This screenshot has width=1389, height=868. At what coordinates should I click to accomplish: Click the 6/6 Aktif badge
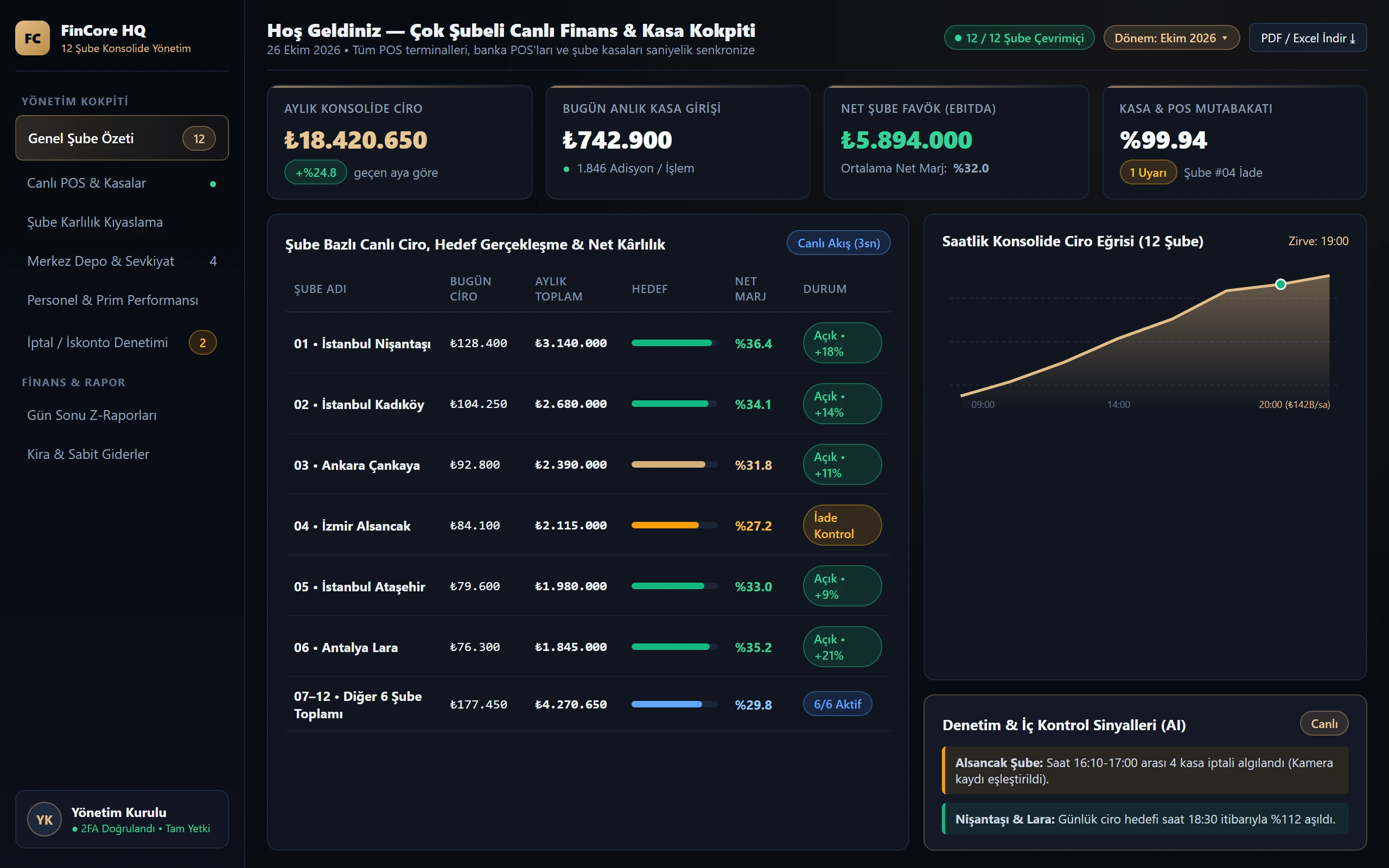click(837, 704)
